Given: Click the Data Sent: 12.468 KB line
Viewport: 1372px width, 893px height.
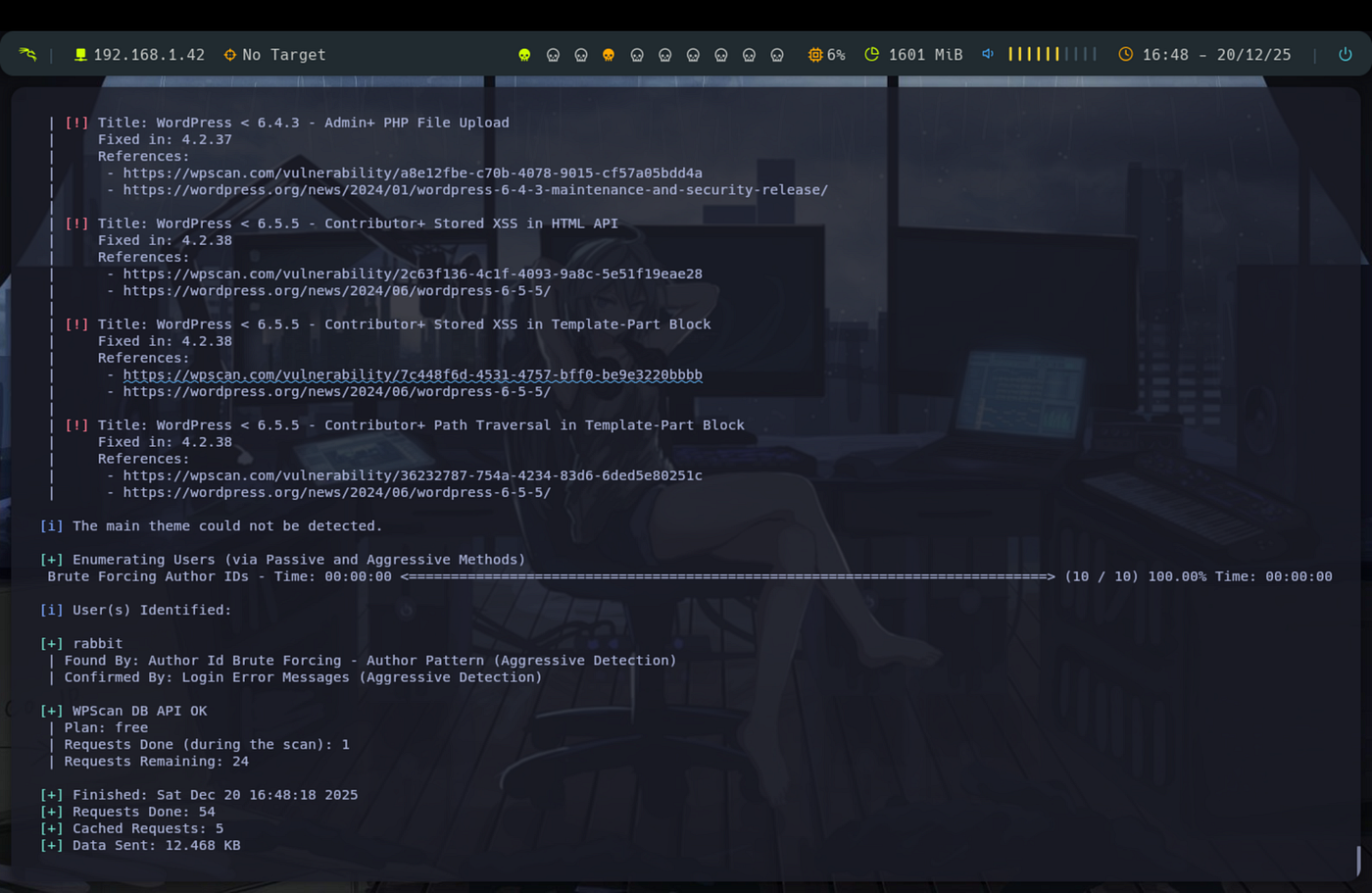Looking at the screenshot, I should coord(140,846).
